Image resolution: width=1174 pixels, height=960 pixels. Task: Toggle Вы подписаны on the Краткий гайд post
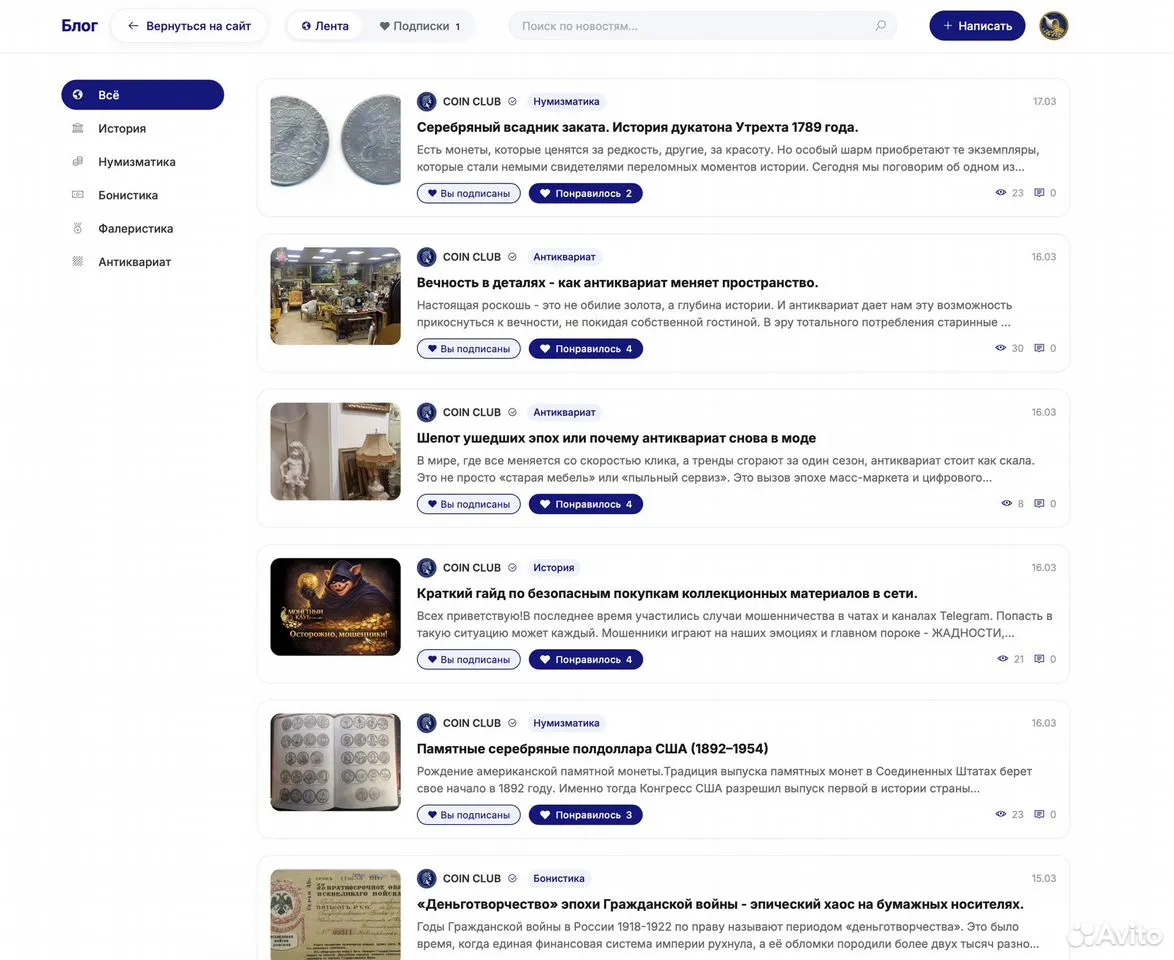click(469, 659)
